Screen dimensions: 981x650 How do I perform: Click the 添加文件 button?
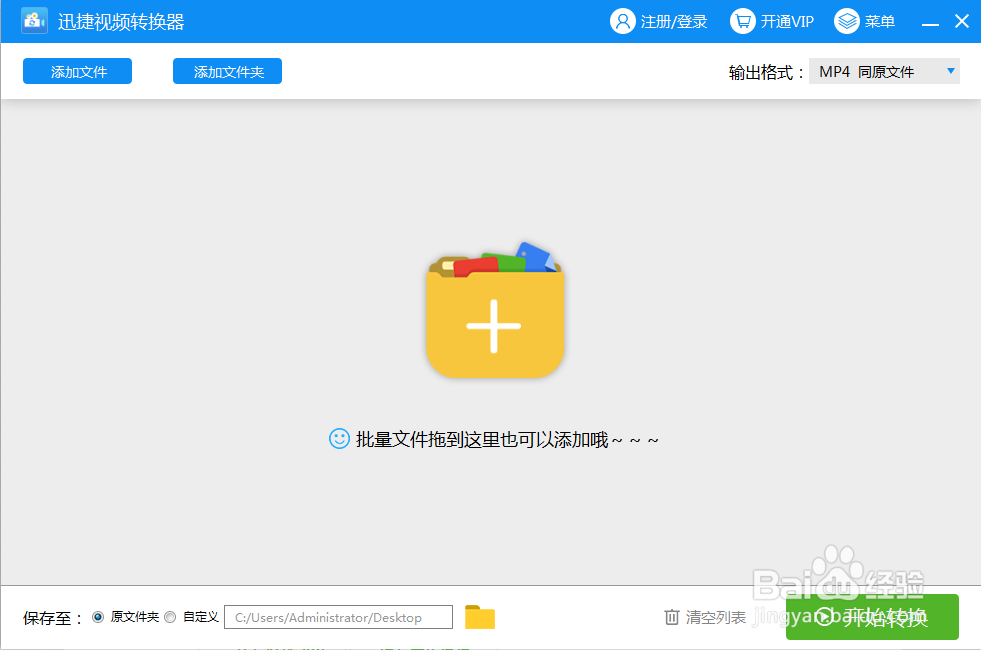point(77,70)
